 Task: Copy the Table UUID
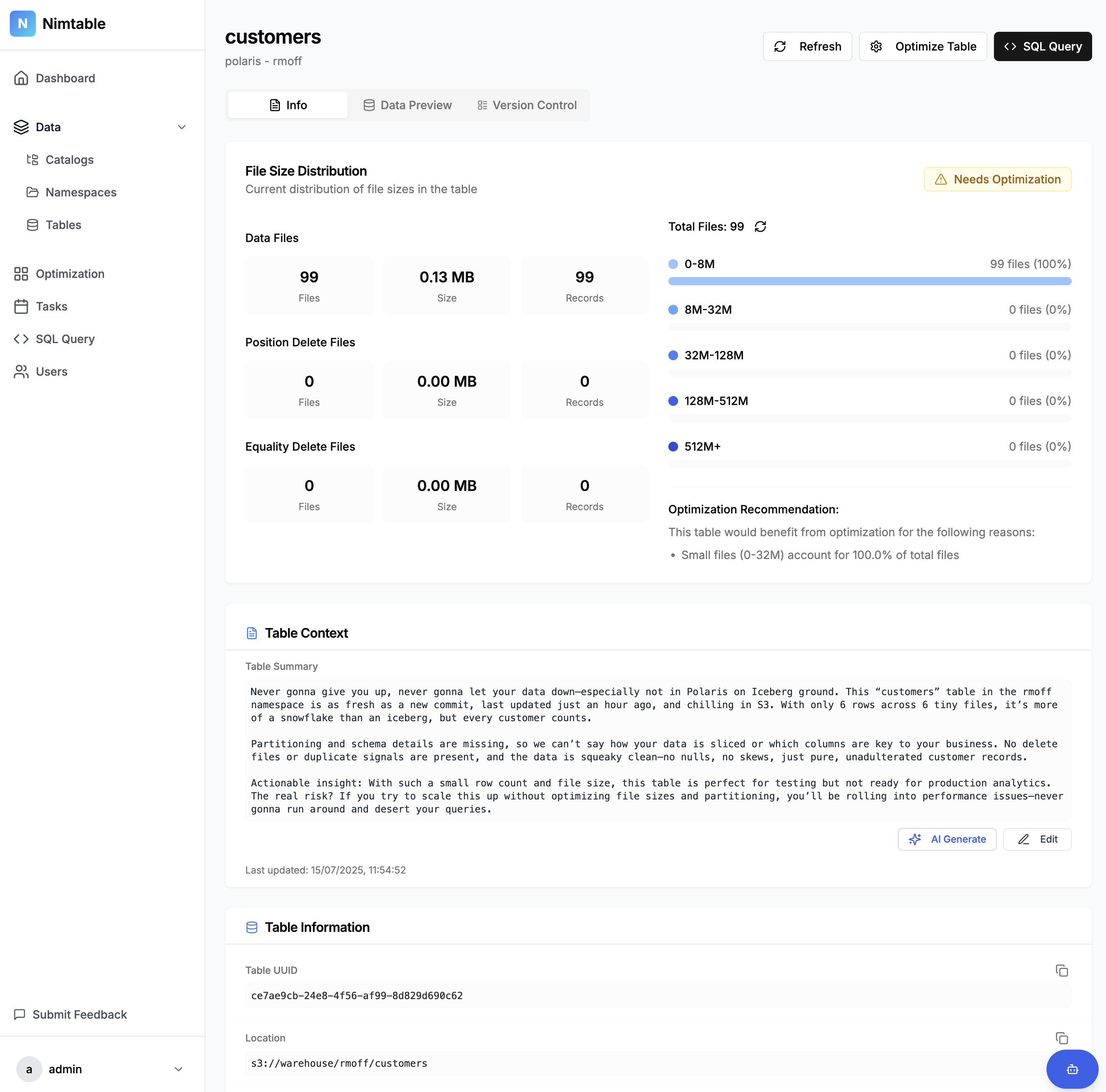[1061, 971]
